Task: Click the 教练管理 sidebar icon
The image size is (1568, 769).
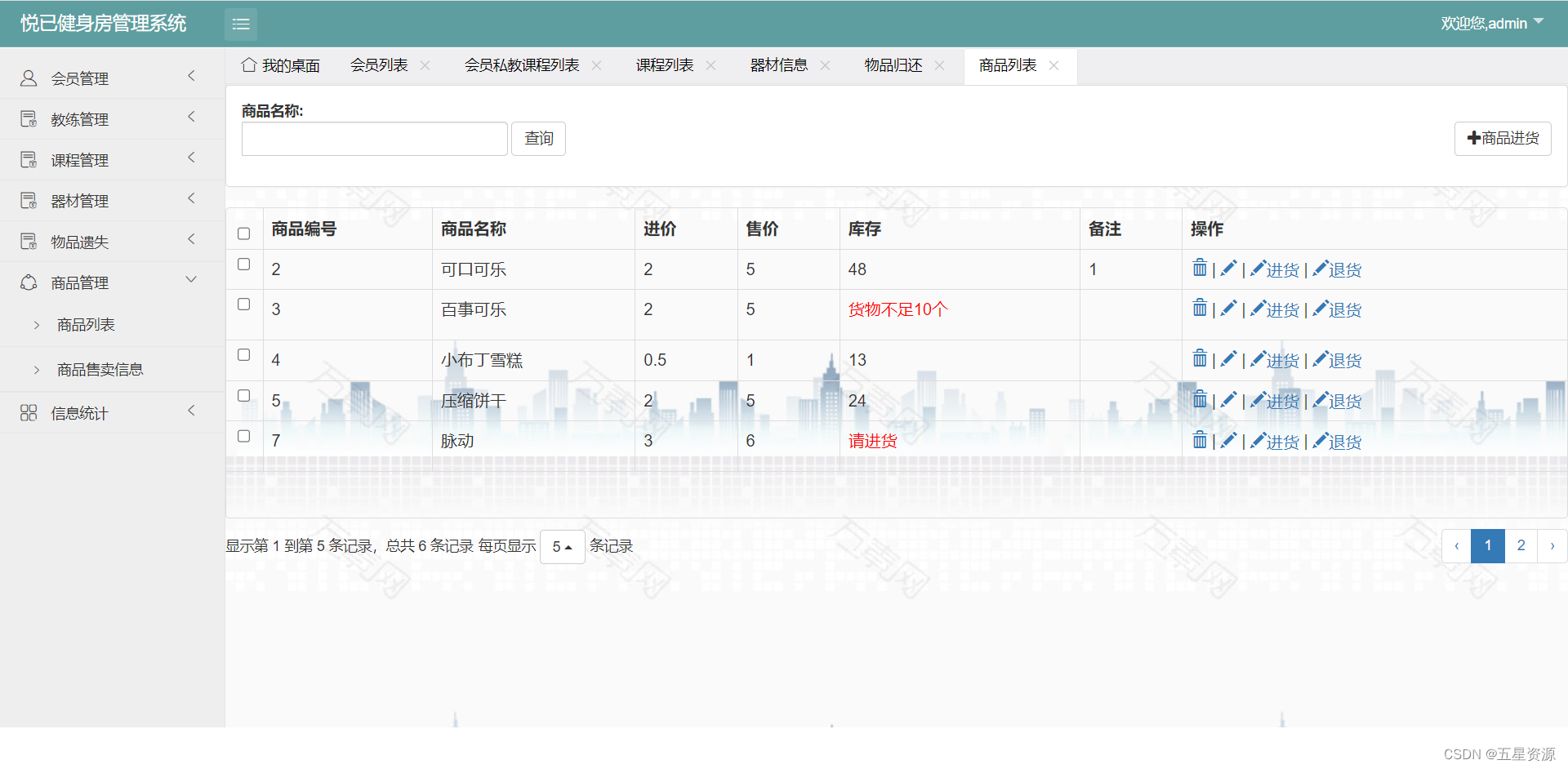Action: (29, 119)
